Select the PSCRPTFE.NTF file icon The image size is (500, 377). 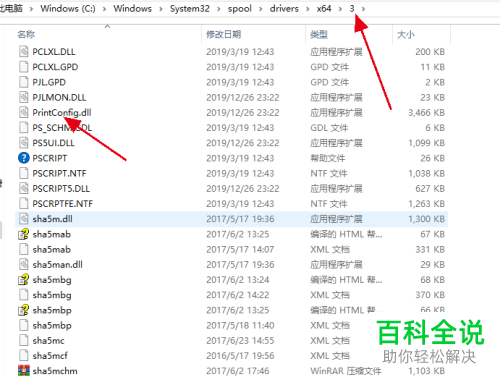pos(24,204)
